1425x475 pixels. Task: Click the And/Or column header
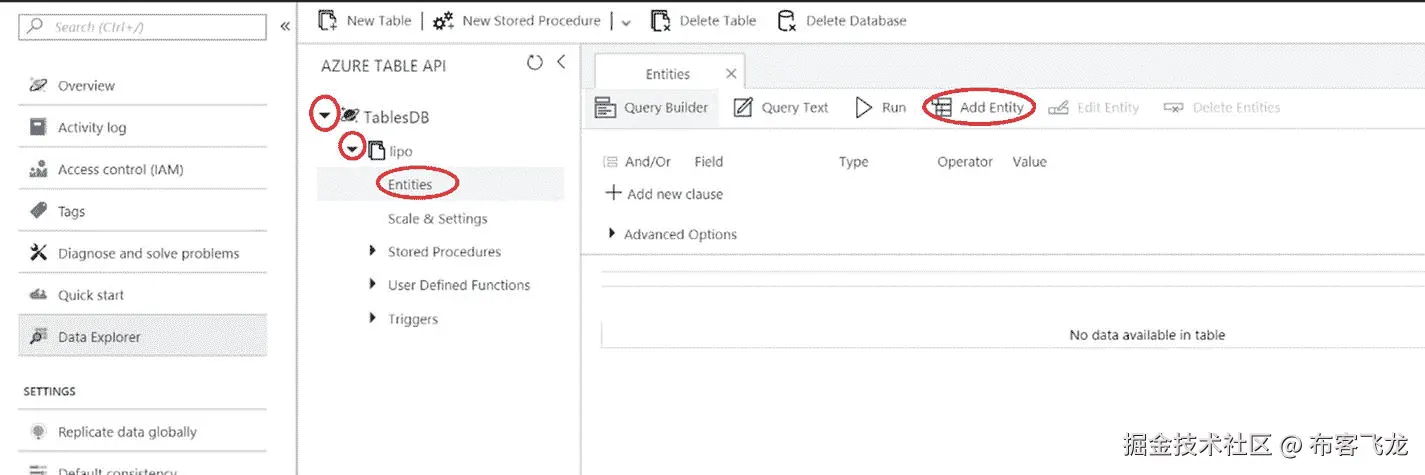tap(648, 162)
